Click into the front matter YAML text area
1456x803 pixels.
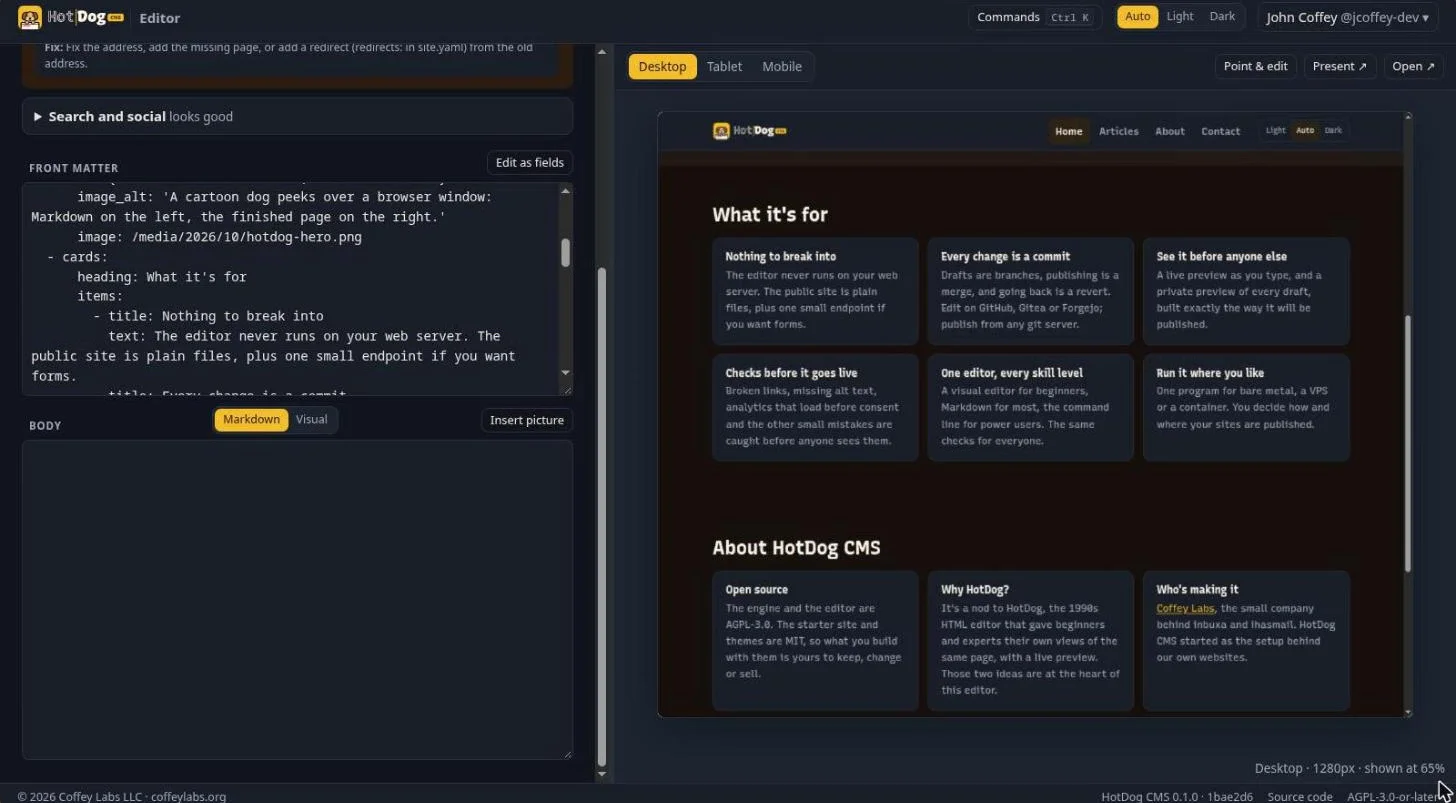point(291,289)
